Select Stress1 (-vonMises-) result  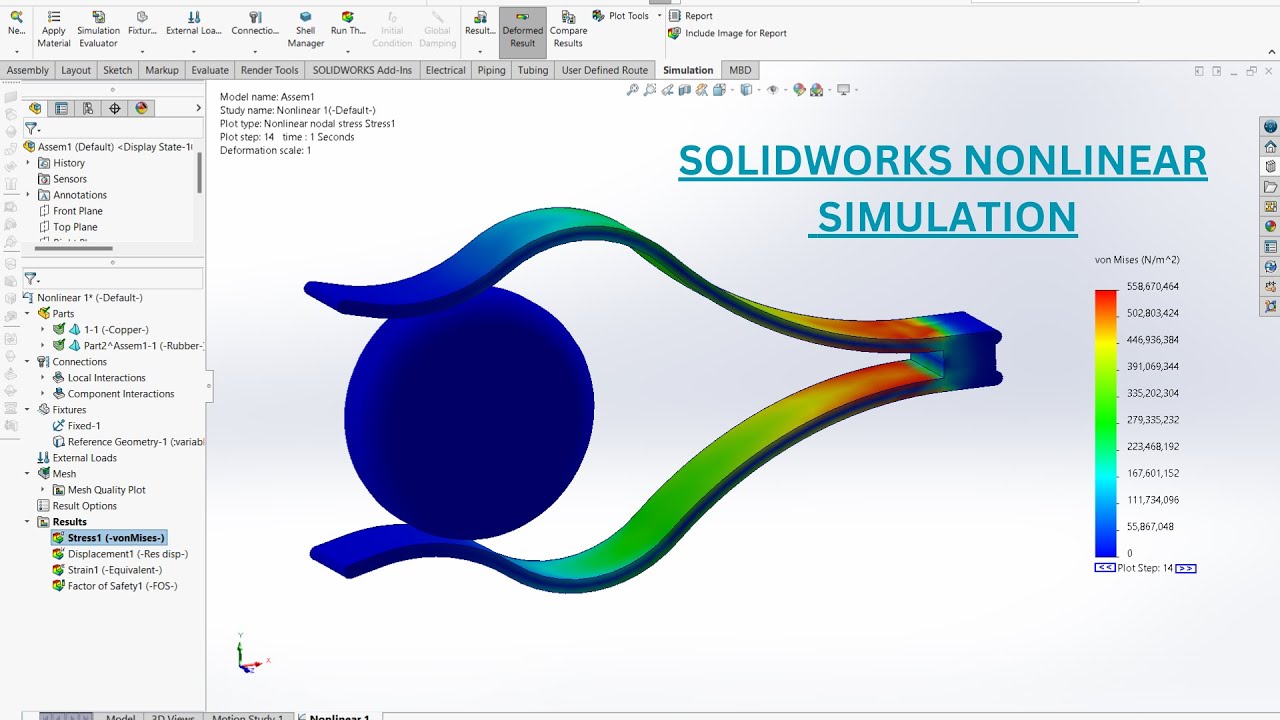click(x=109, y=538)
